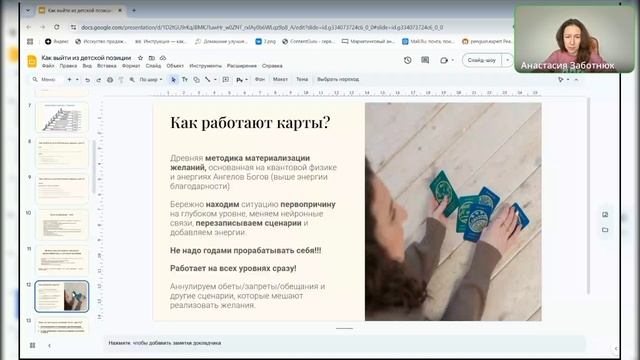
Task: Star the presentation with the star icon
Action: (x=140, y=58)
